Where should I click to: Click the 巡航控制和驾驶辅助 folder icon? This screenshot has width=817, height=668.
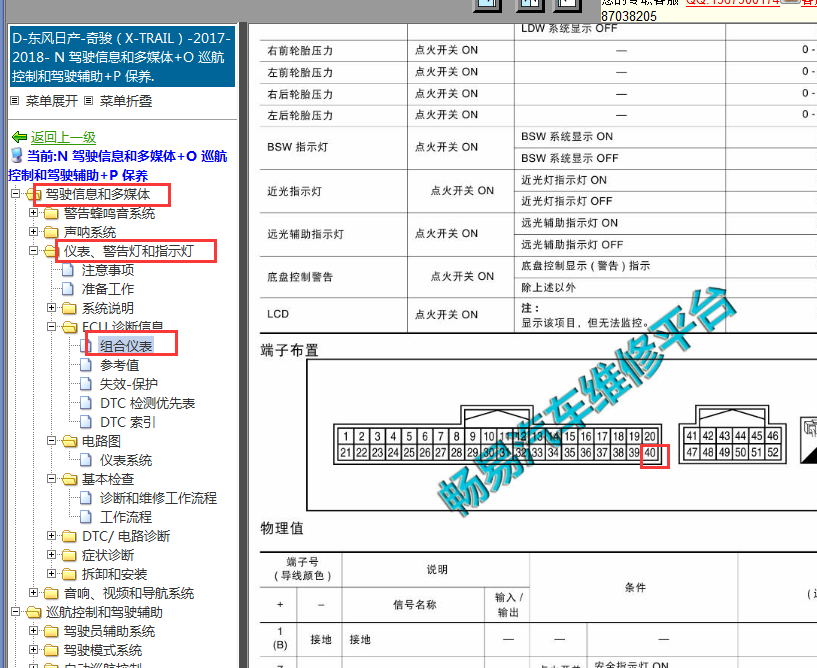(33, 612)
